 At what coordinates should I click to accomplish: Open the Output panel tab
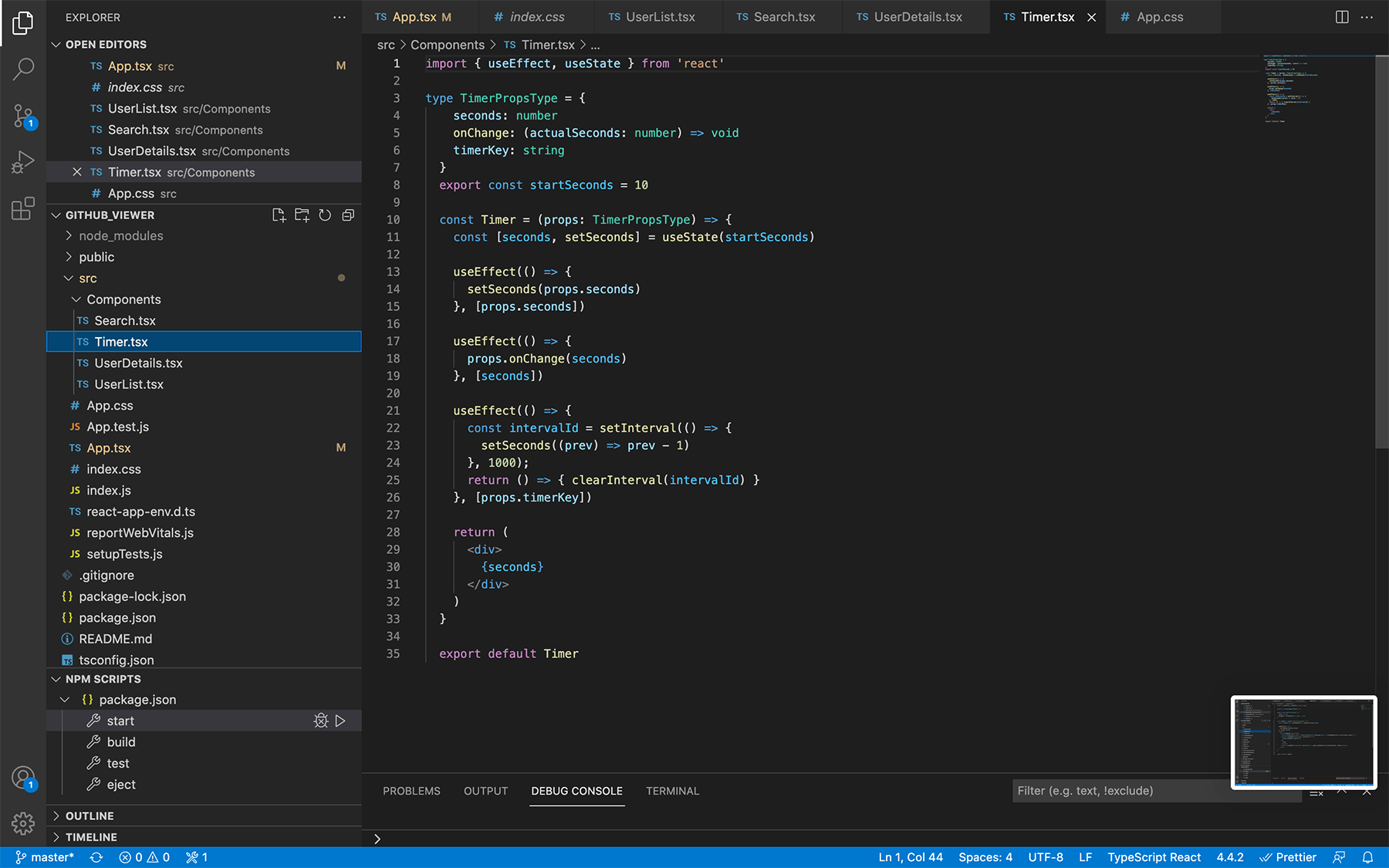pyautogui.click(x=485, y=791)
